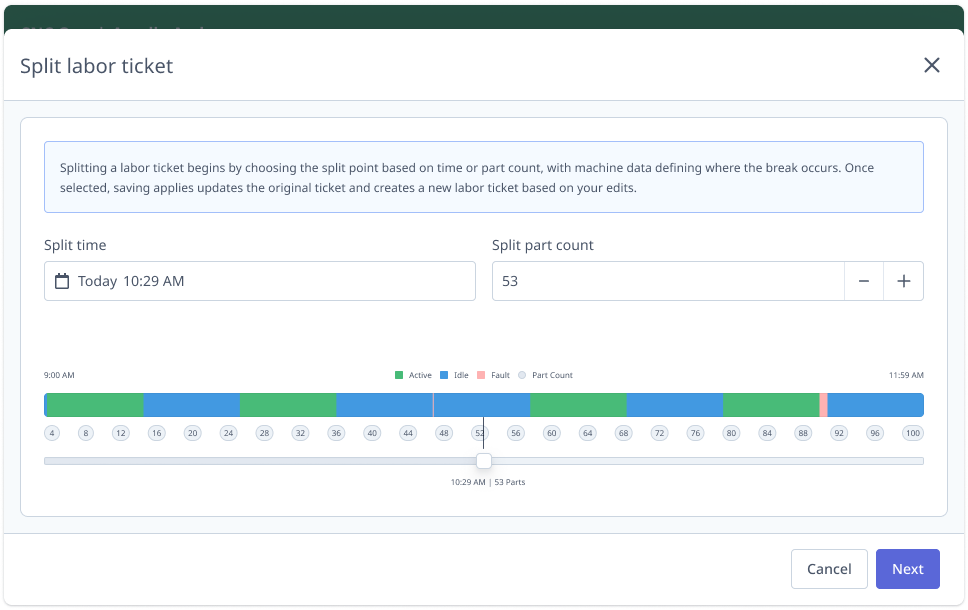Click the Split part count input showing 53
968x610 pixels.
tap(668, 281)
